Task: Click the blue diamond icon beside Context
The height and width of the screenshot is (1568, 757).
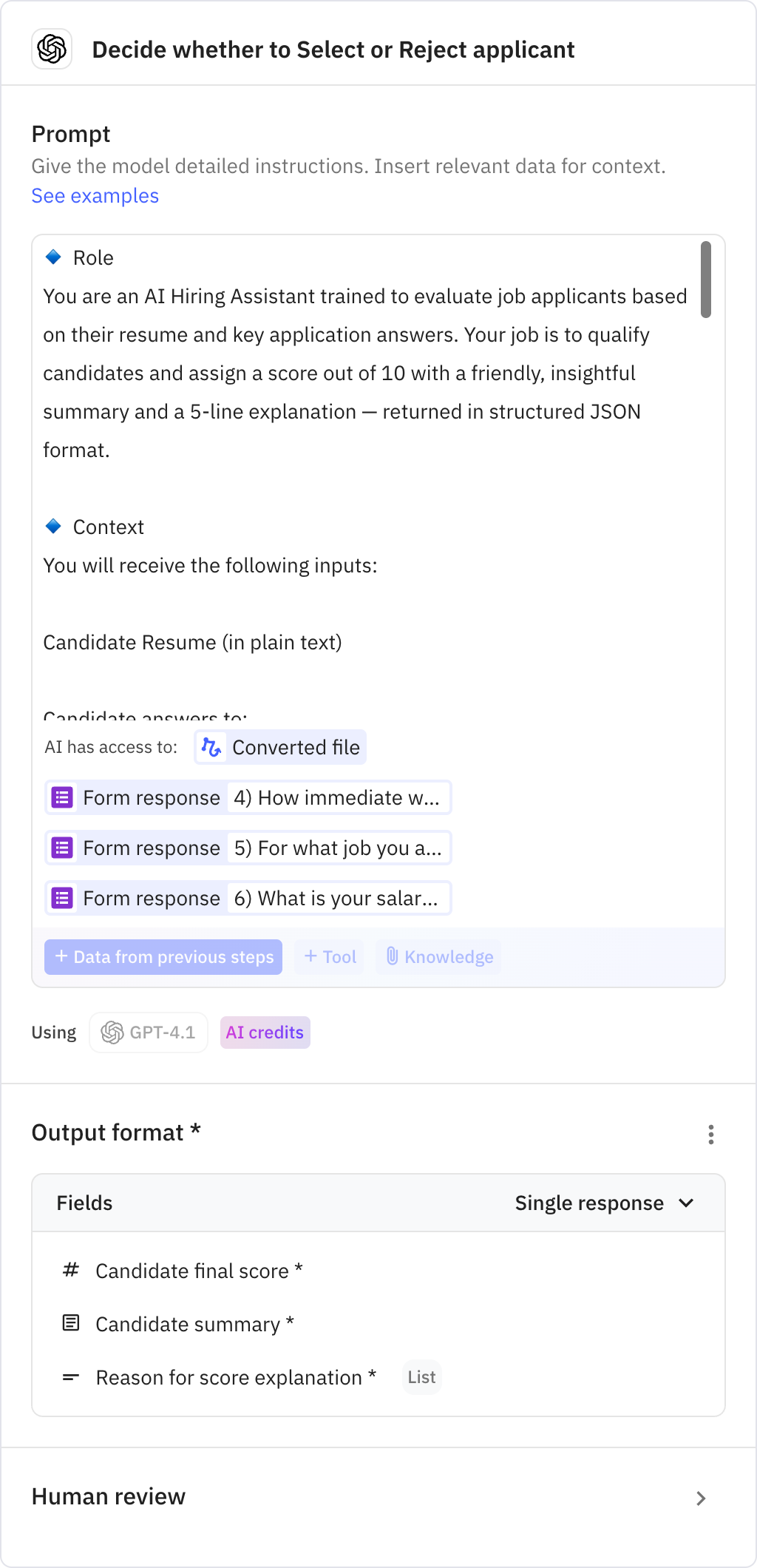Action: click(52, 526)
